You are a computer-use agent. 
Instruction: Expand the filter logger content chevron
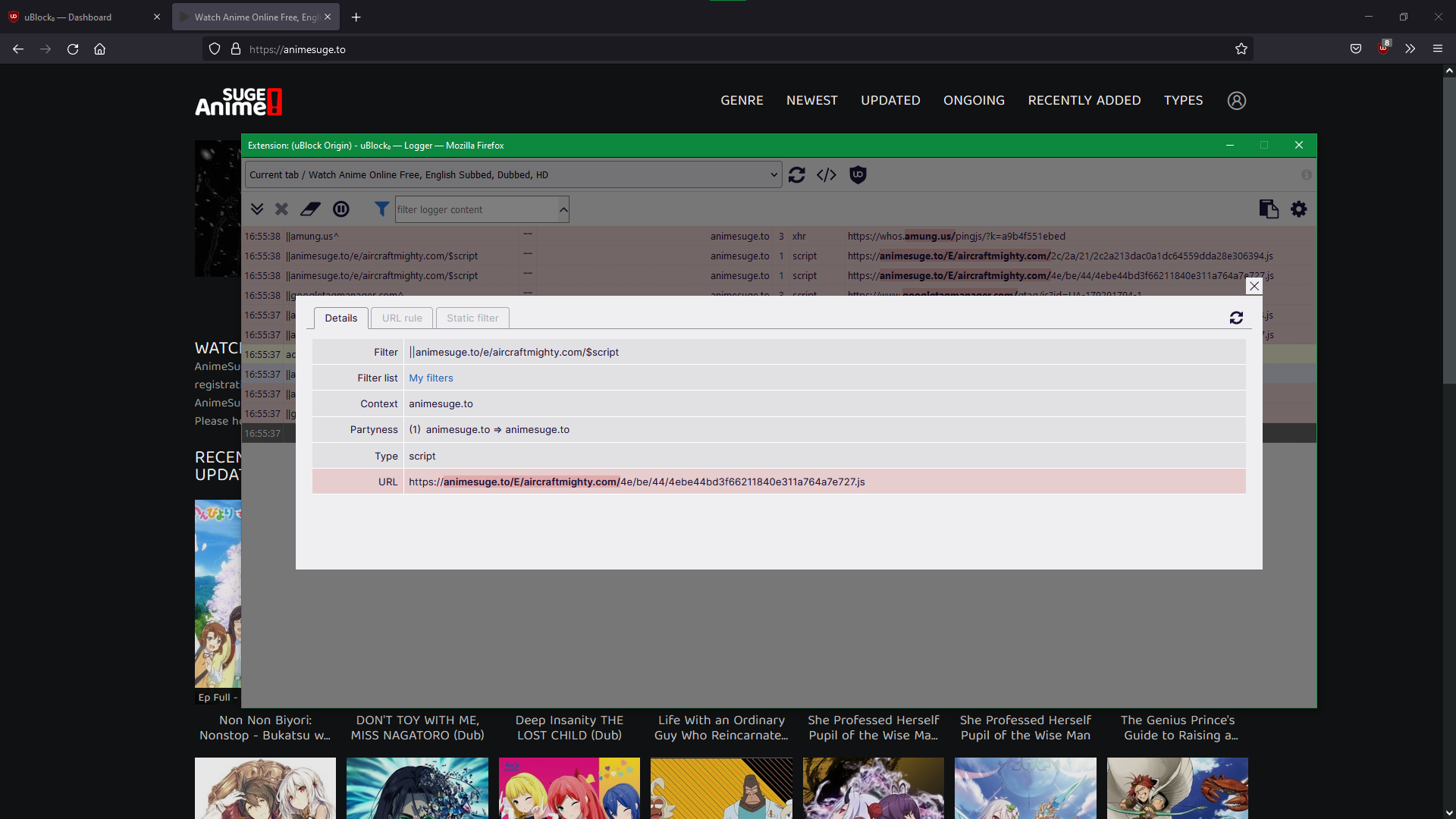(563, 209)
